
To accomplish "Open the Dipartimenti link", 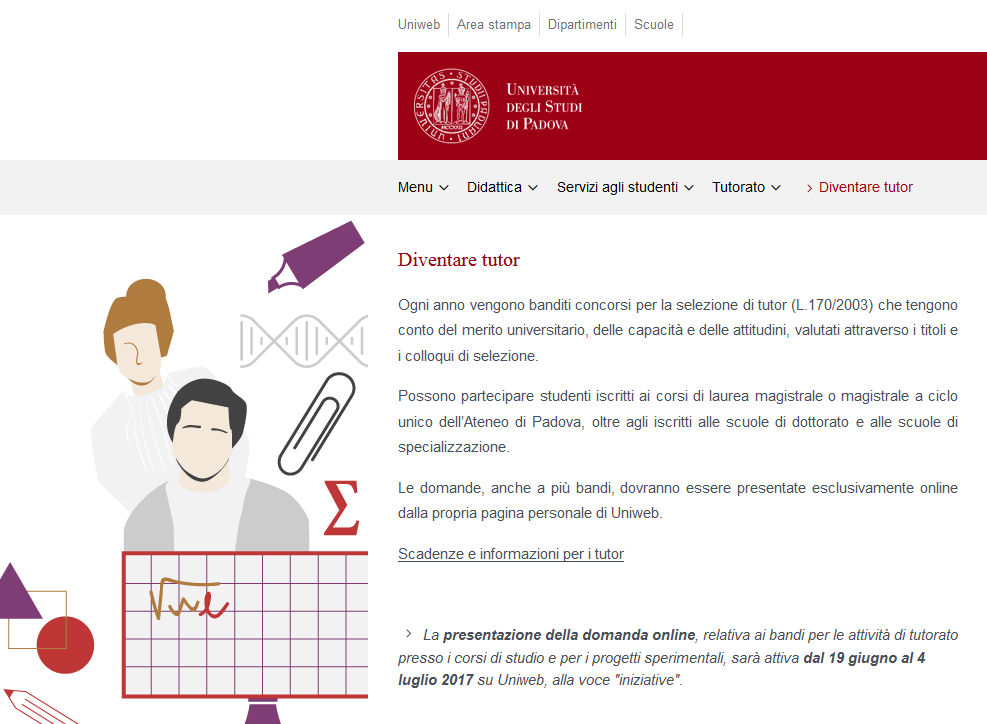I will pos(582,24).
